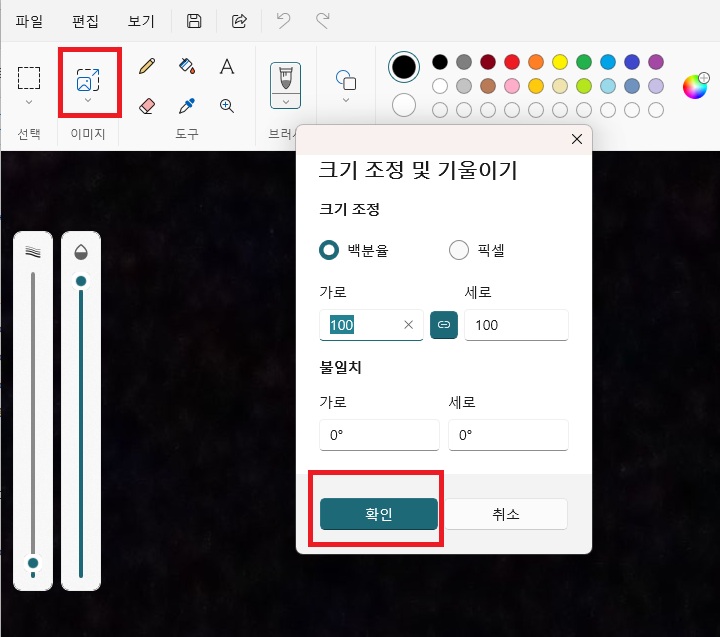Viewport: 720px width, 637px height.
Task: Open the edit colors rainbow wheel
Action: pos(695,86)
